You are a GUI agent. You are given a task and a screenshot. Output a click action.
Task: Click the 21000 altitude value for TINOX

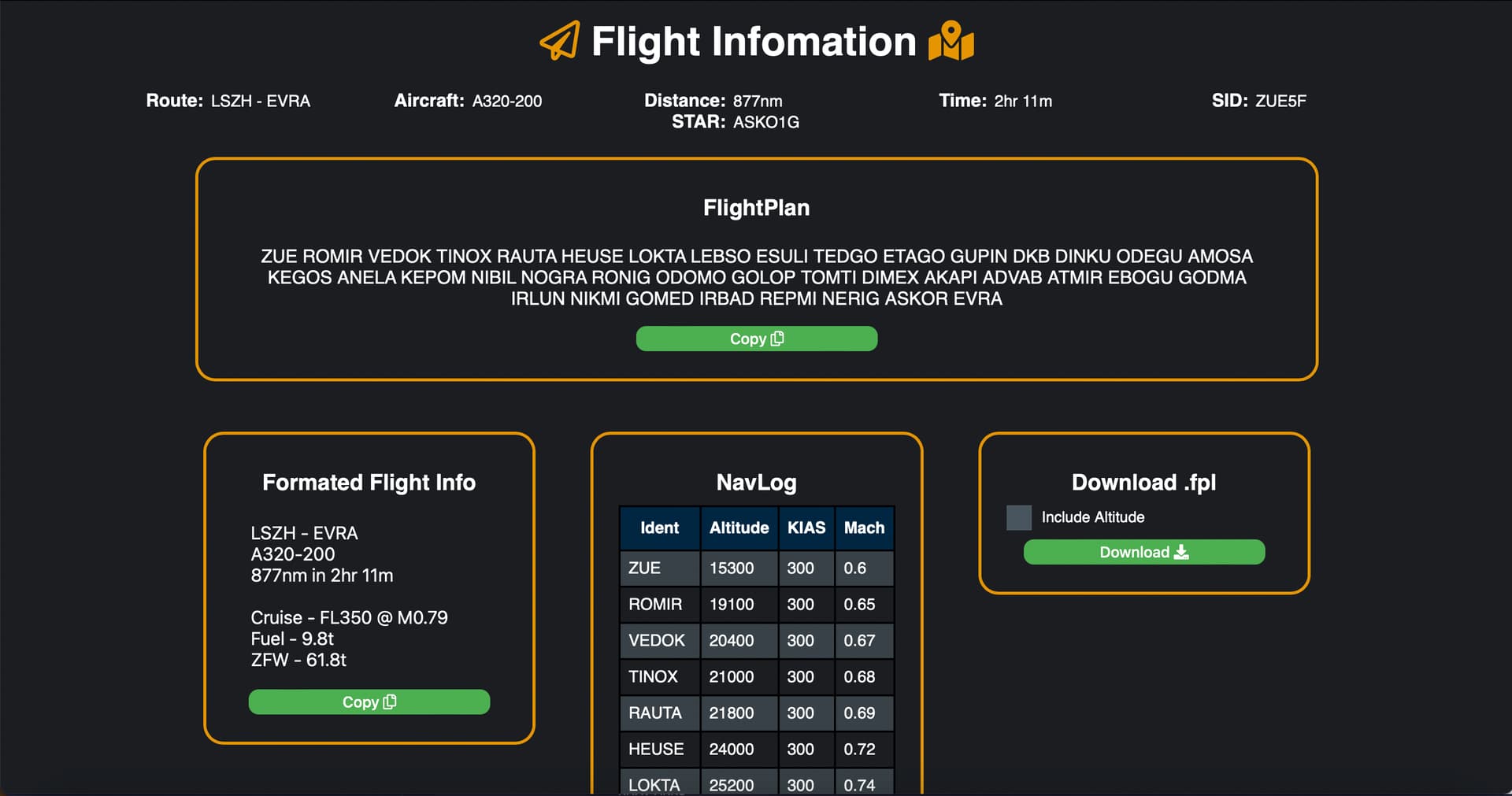click(x=732, y=676)
